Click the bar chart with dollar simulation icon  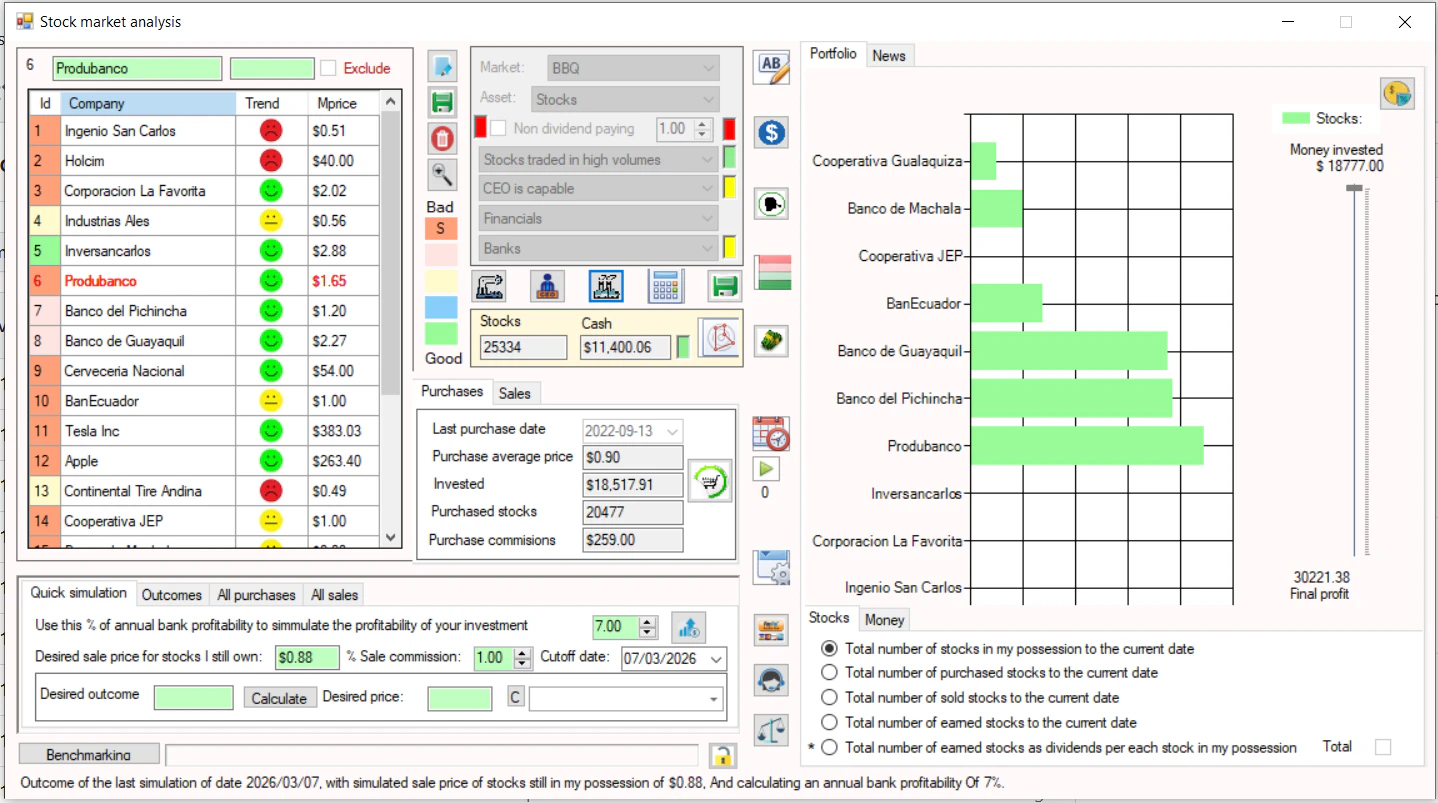688,627
